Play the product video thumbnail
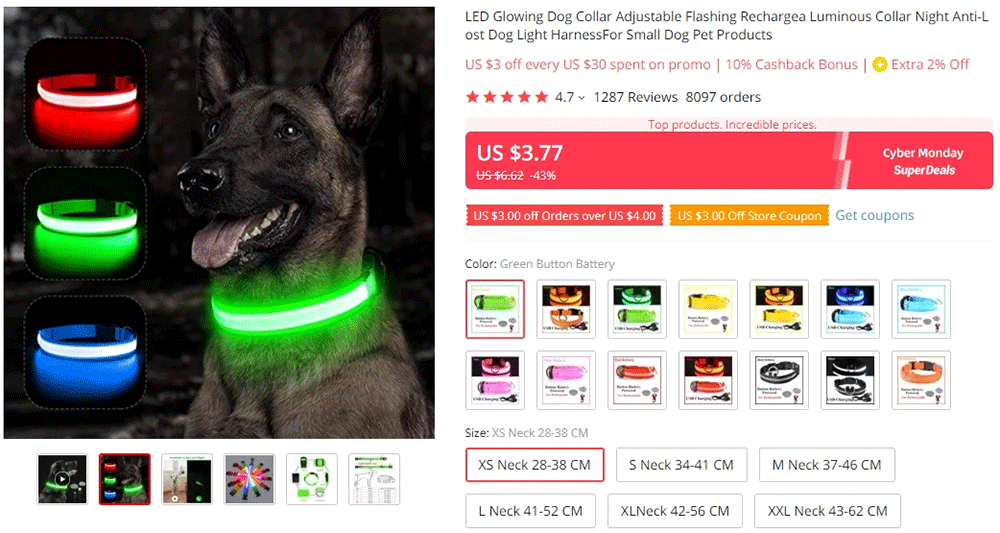Screen dimensions: 1000x533 [x=62, y=479]
